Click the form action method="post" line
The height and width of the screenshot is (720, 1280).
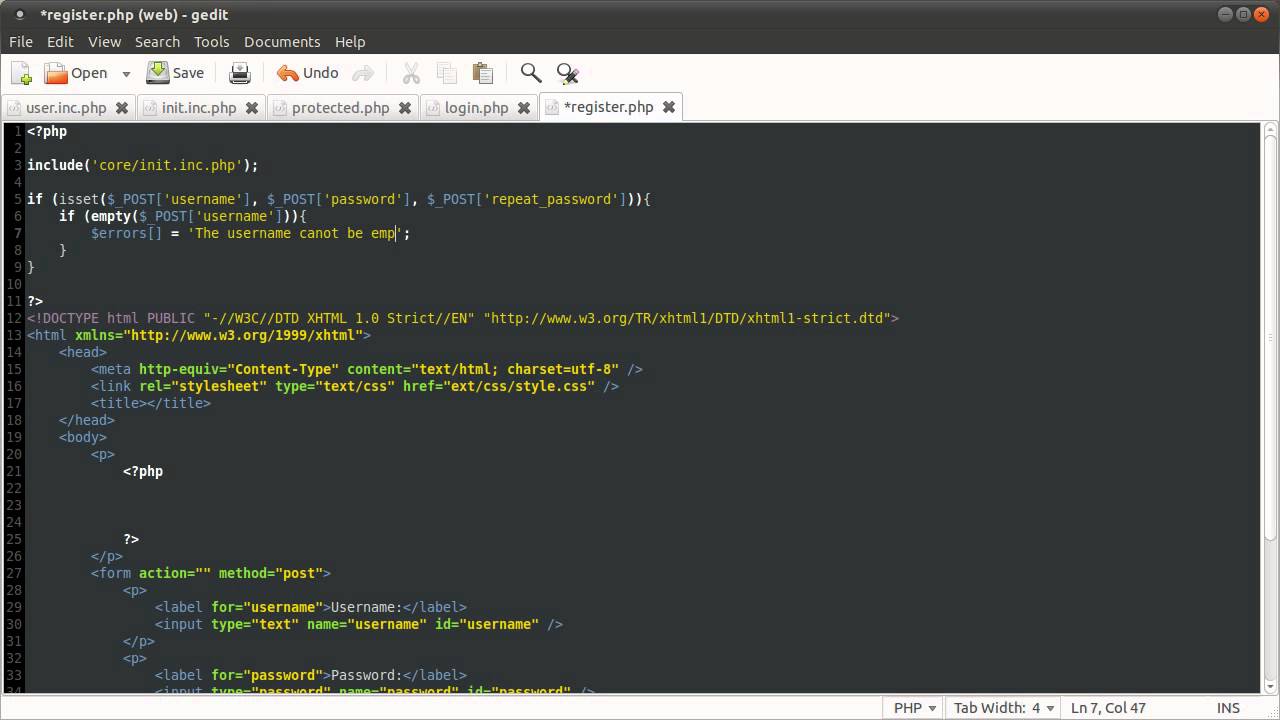[x=211, y=573]
